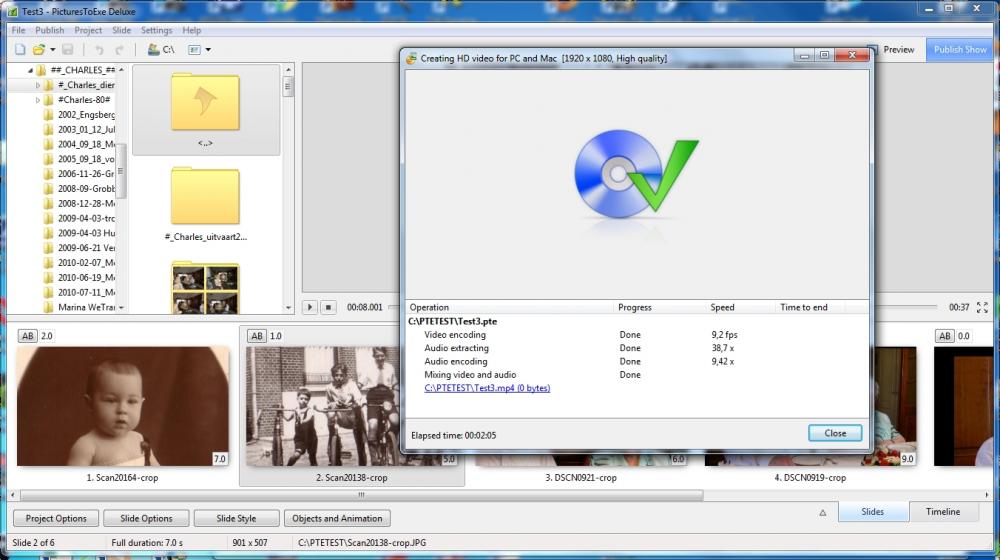The width and height of the screenshot is (1000, 560).
Task: Close the video creation dialog with Close
Action: [835, 433]
